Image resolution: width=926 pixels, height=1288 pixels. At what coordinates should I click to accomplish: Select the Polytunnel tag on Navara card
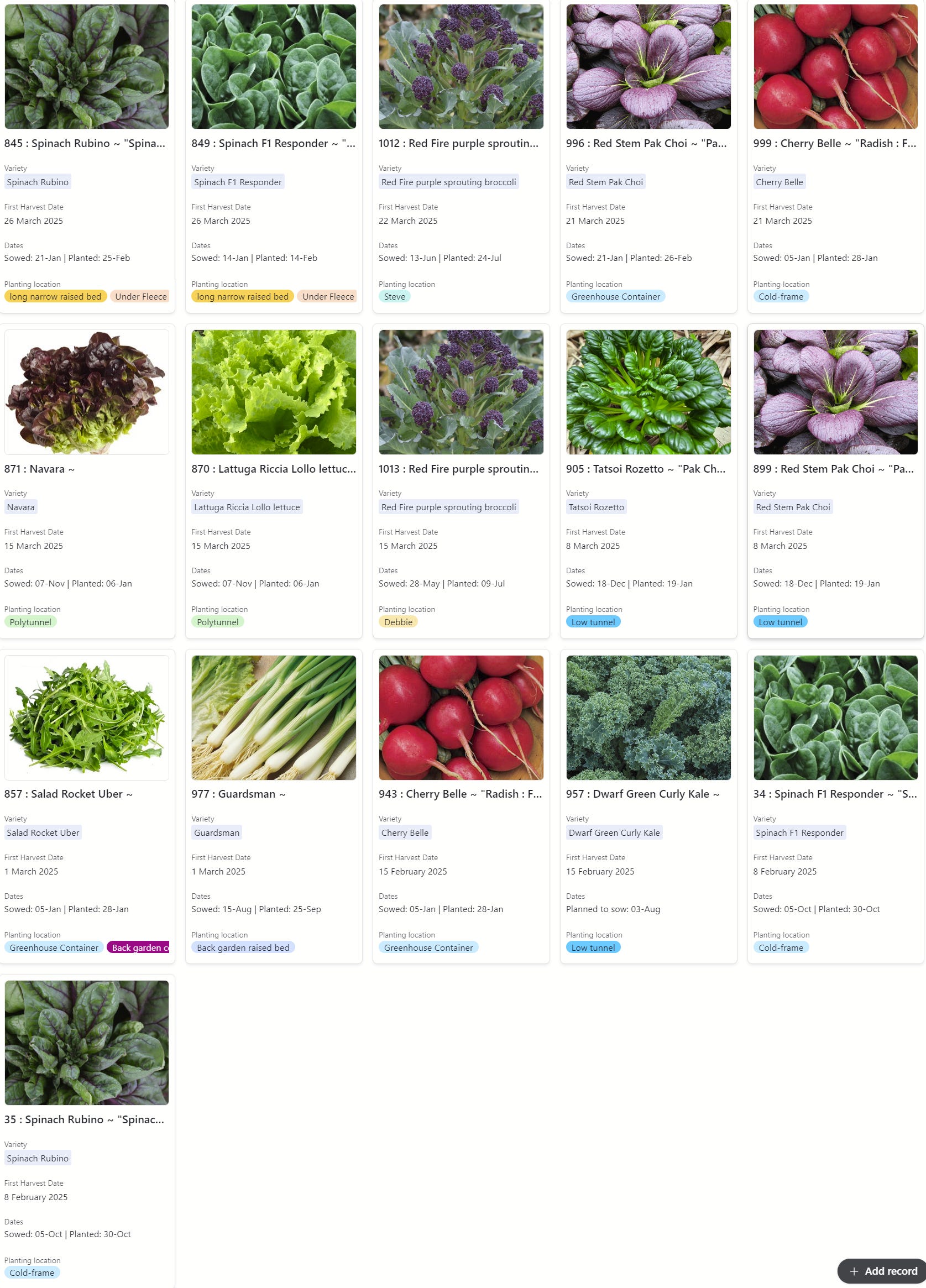tap(30, 622)
